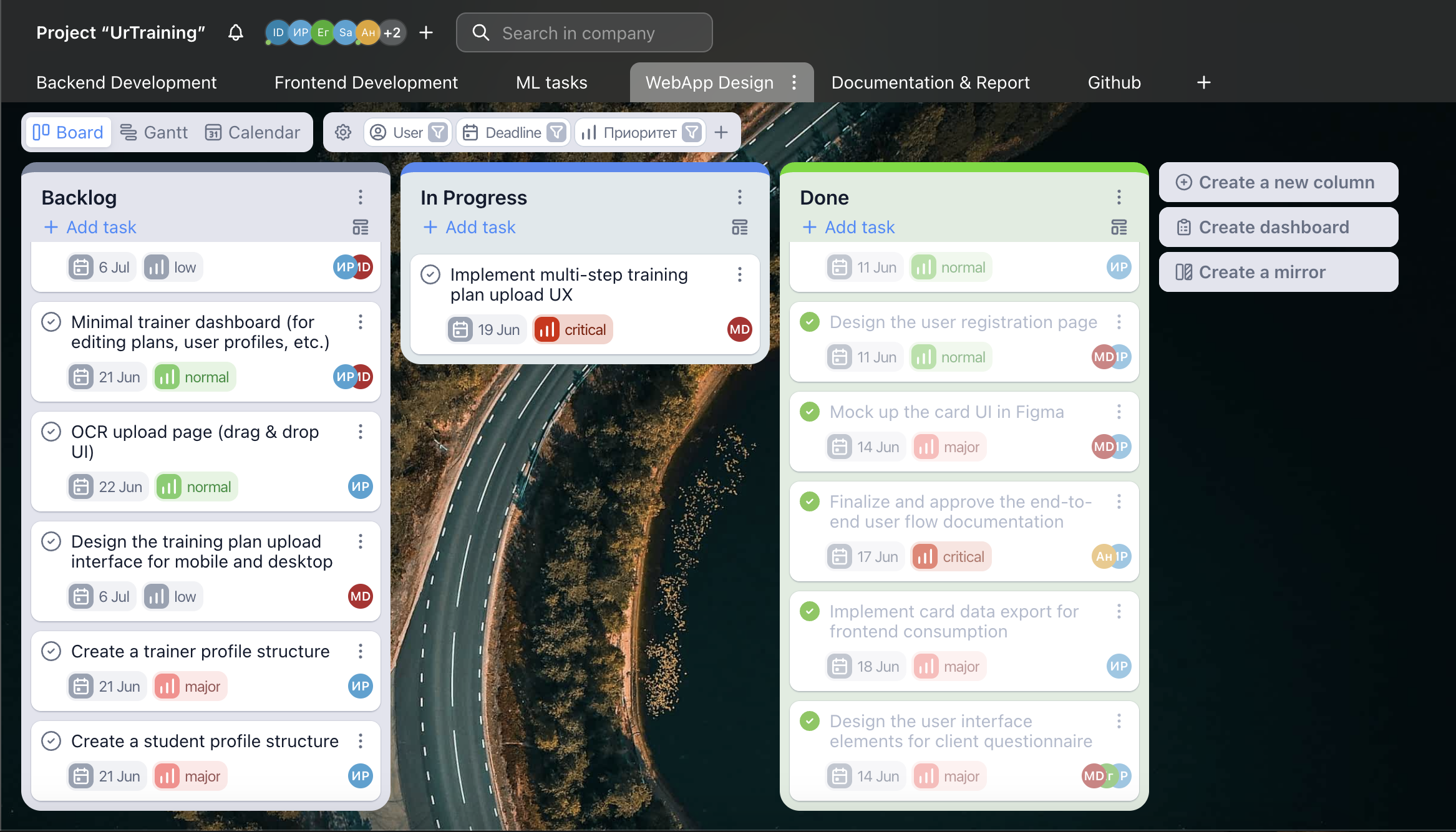The image size is (1456, 832).
Task: Check off Create a trainer profile structure
Action: tap(51, 651)
